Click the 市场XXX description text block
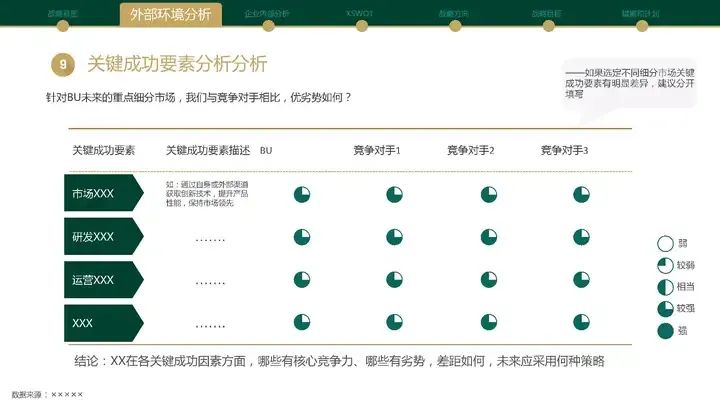 click(207, 194)
